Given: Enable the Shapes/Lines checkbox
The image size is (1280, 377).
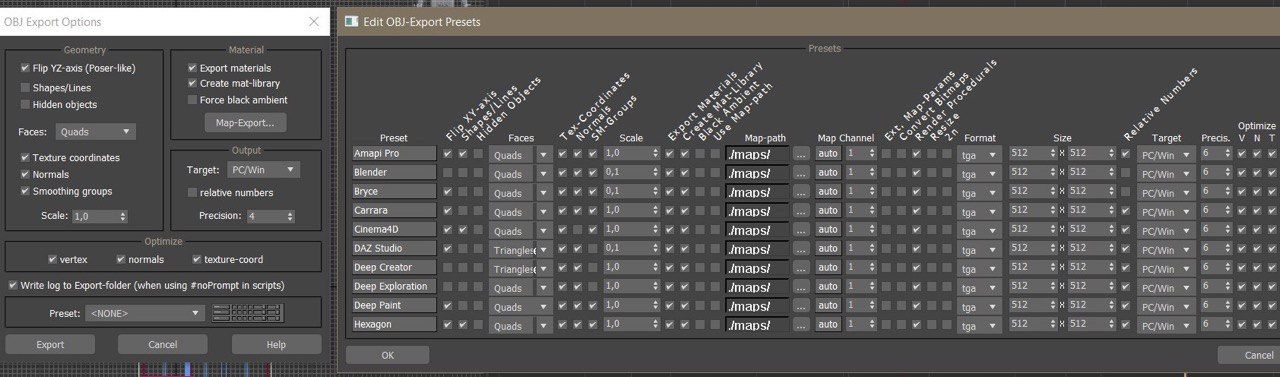Looking at the screenshot, I should pos(25,87).
